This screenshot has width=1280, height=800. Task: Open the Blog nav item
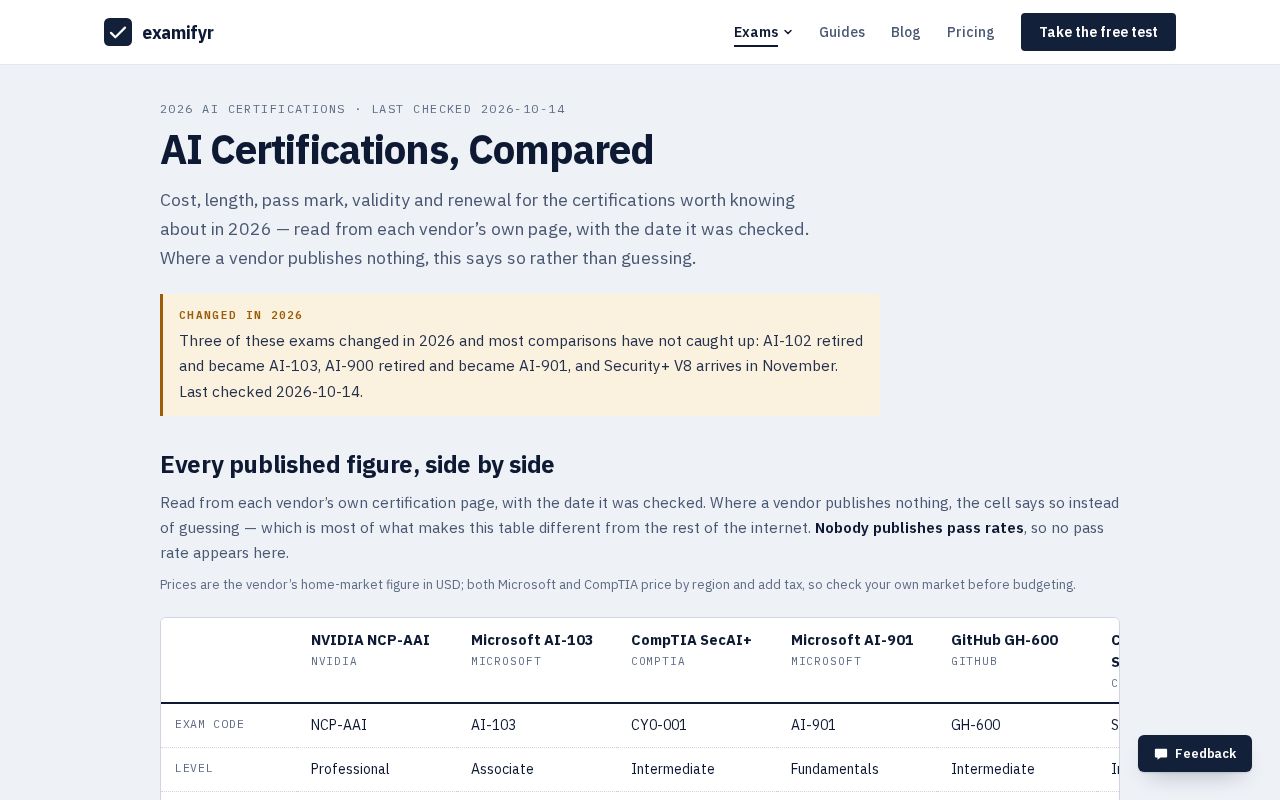point(906,32)
